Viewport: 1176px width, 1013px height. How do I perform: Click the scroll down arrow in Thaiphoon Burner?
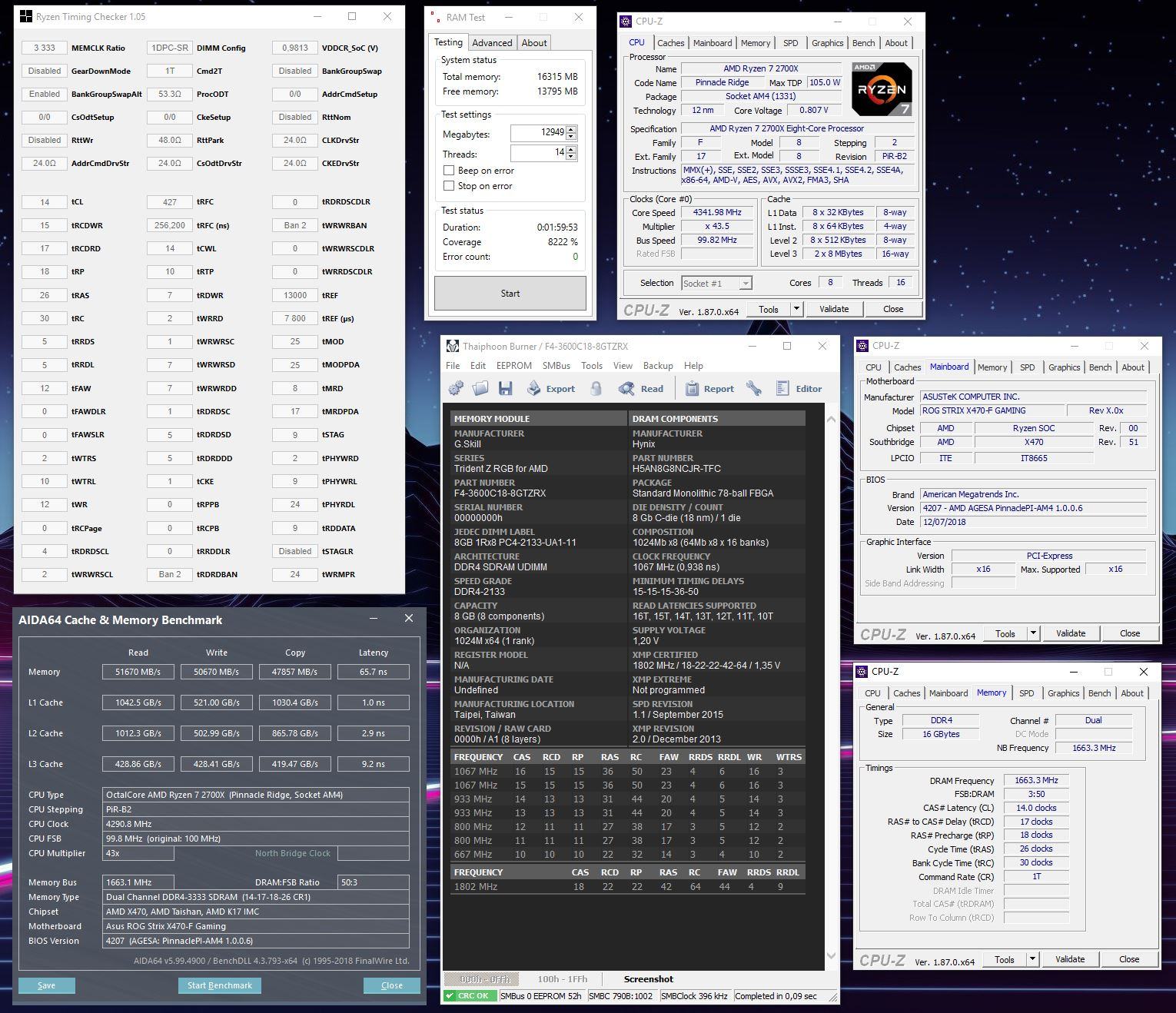tap(830, 955)
